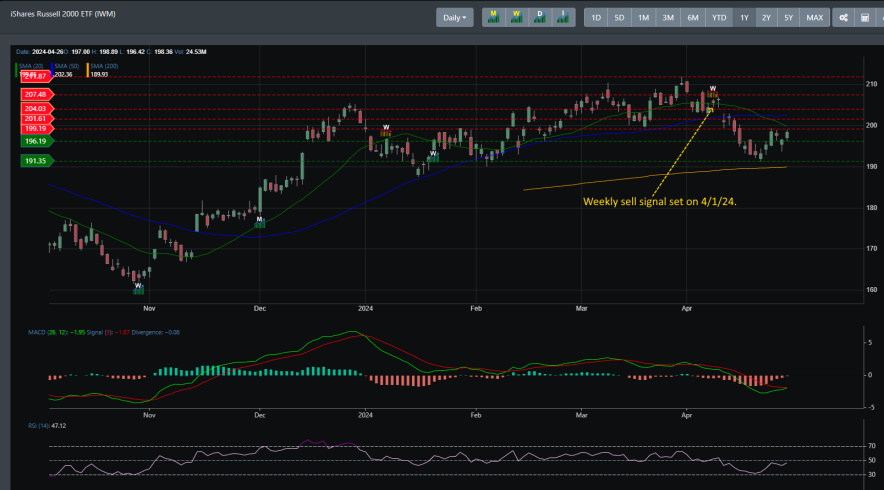
Task: Click the close value 198.36
Action: click(x=163, y=51)
